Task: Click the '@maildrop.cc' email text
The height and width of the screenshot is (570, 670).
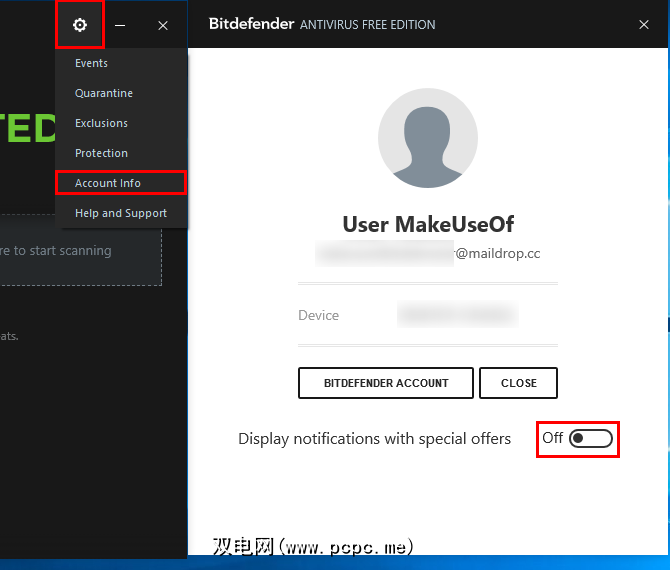Action: point(498,253)
